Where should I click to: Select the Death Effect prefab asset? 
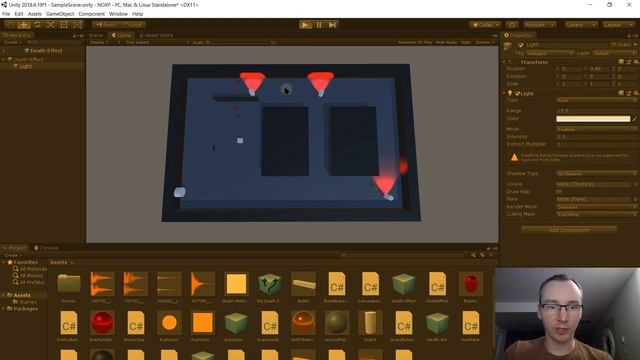pos(404,284)
